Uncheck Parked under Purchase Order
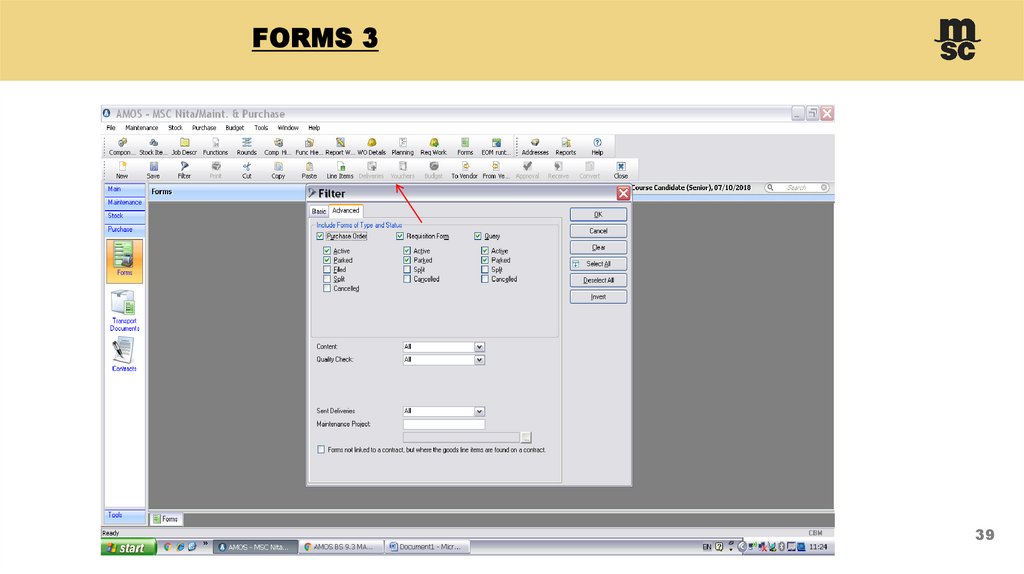This screenshot has height=574, width=1024. 327,260
